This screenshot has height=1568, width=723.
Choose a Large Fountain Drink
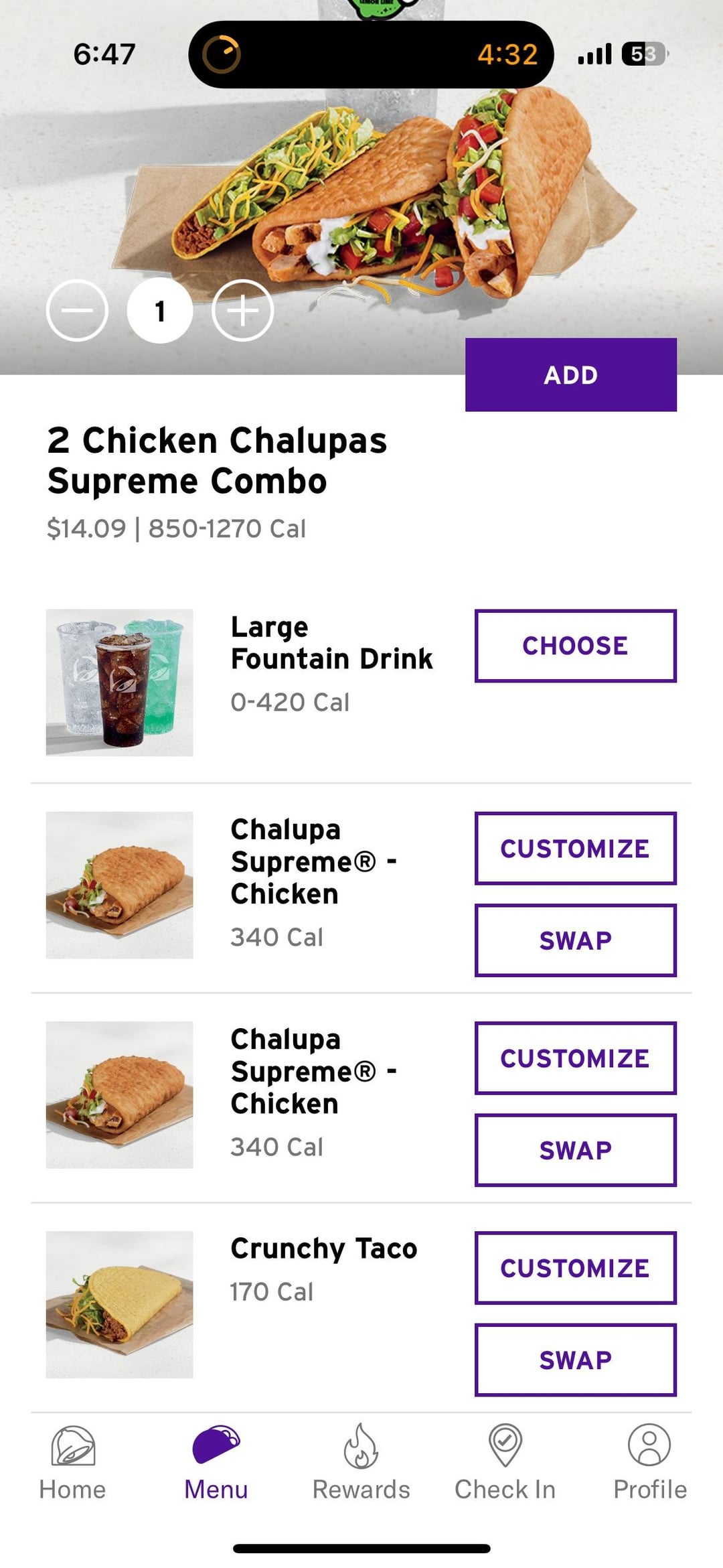575,646
